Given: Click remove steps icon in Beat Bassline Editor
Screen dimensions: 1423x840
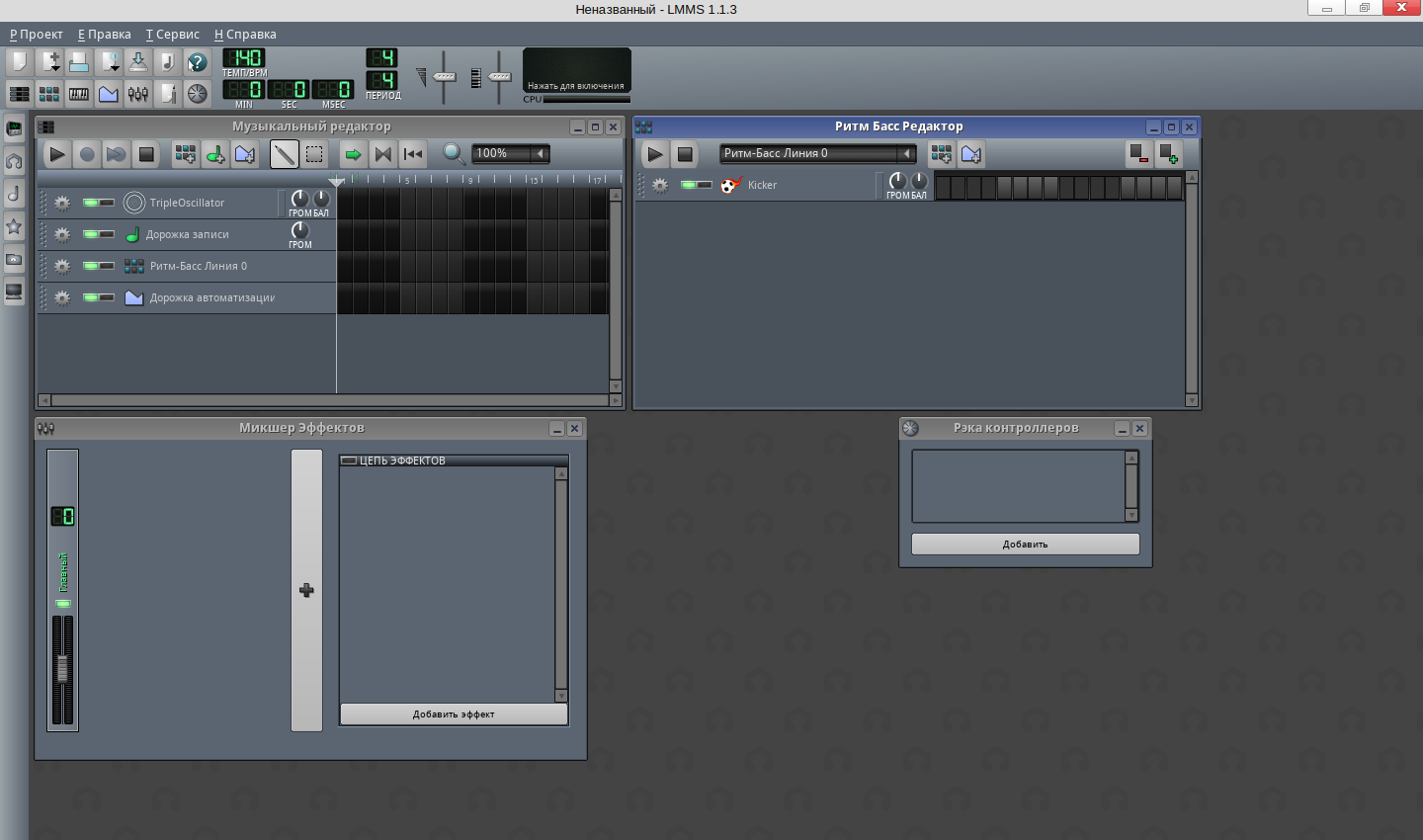Looking at the screenshot, I should (1139, 154).
